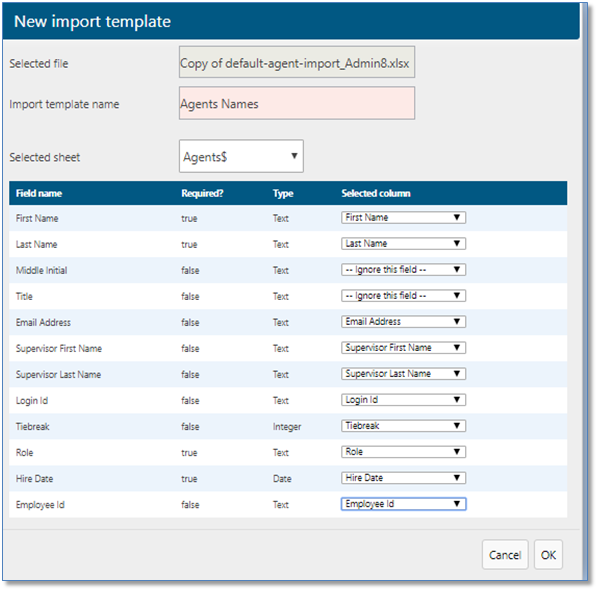The height and width of the screenshot is (591, 598).
Task: Open Middle Initial selected column dropdown
Action: pyautogui.click(x=403, y=270)
